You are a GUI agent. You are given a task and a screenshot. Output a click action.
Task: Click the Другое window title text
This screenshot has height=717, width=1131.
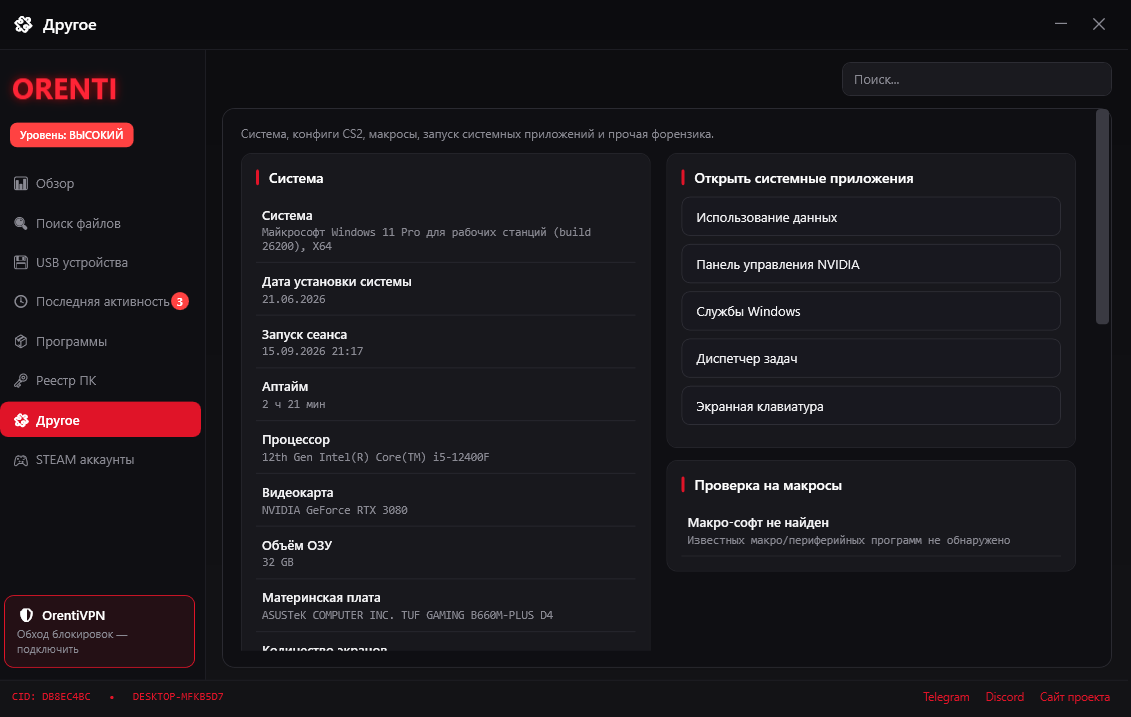point(69,25)
